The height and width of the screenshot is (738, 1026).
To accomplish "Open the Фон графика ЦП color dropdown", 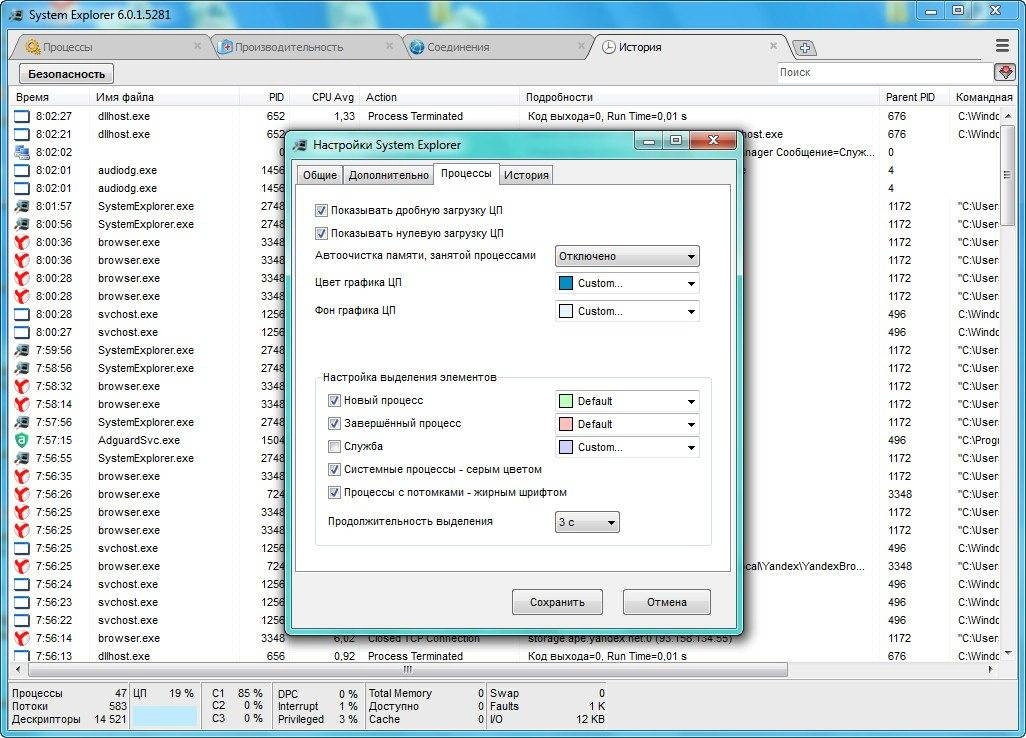I will pyautogui.click(x=627, y=311).
